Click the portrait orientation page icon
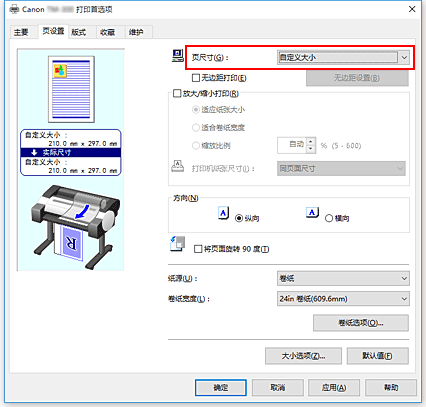Viewport: 426px width, 407px height. (x=224, y=213)
